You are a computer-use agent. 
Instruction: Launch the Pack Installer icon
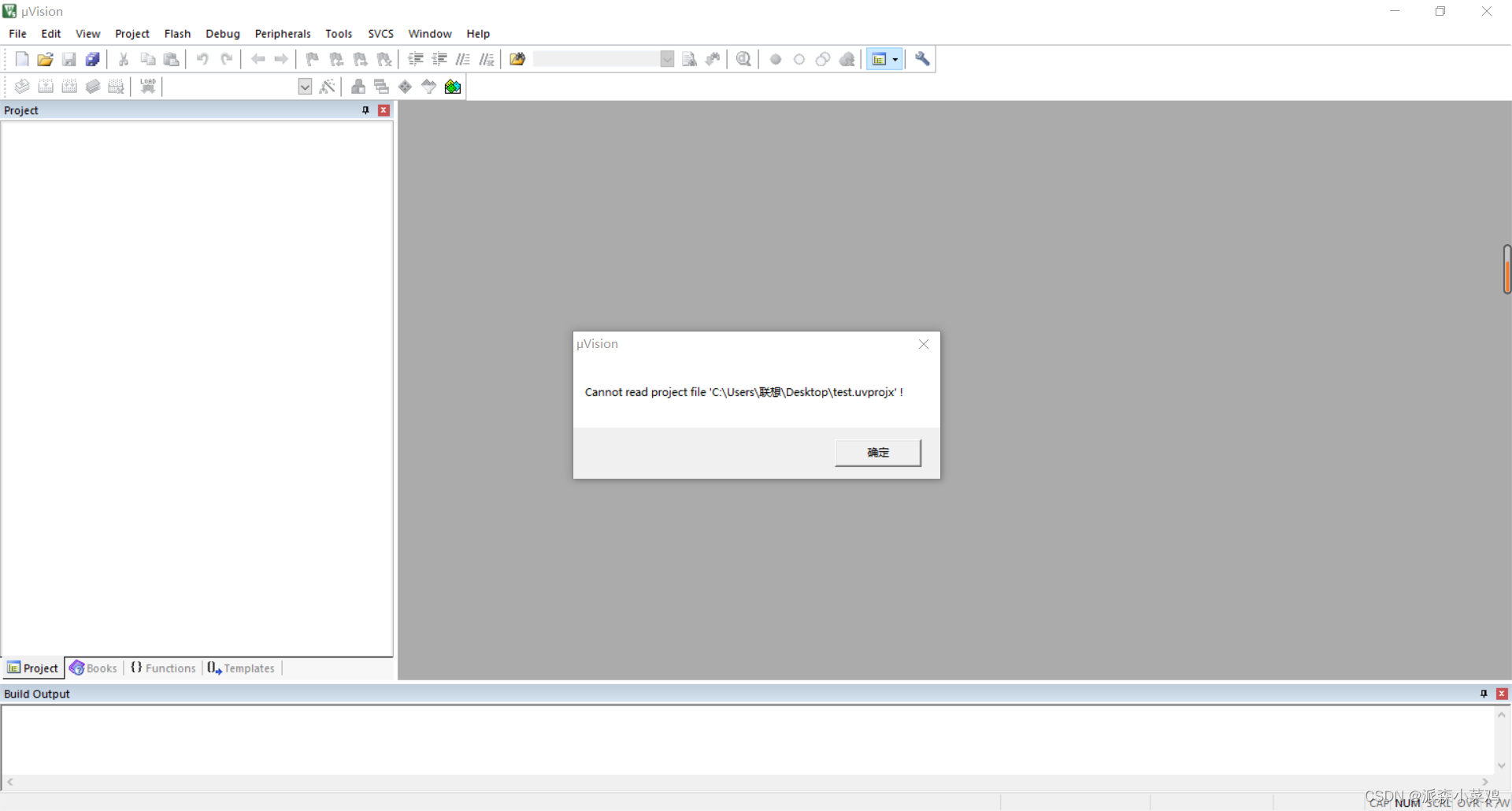(453, 87)
